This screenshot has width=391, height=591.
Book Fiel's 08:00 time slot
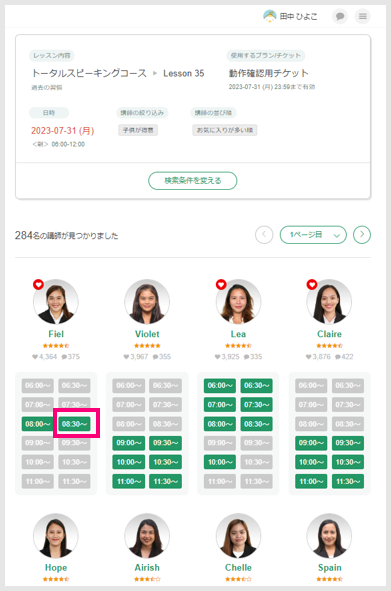pos(38,424)
